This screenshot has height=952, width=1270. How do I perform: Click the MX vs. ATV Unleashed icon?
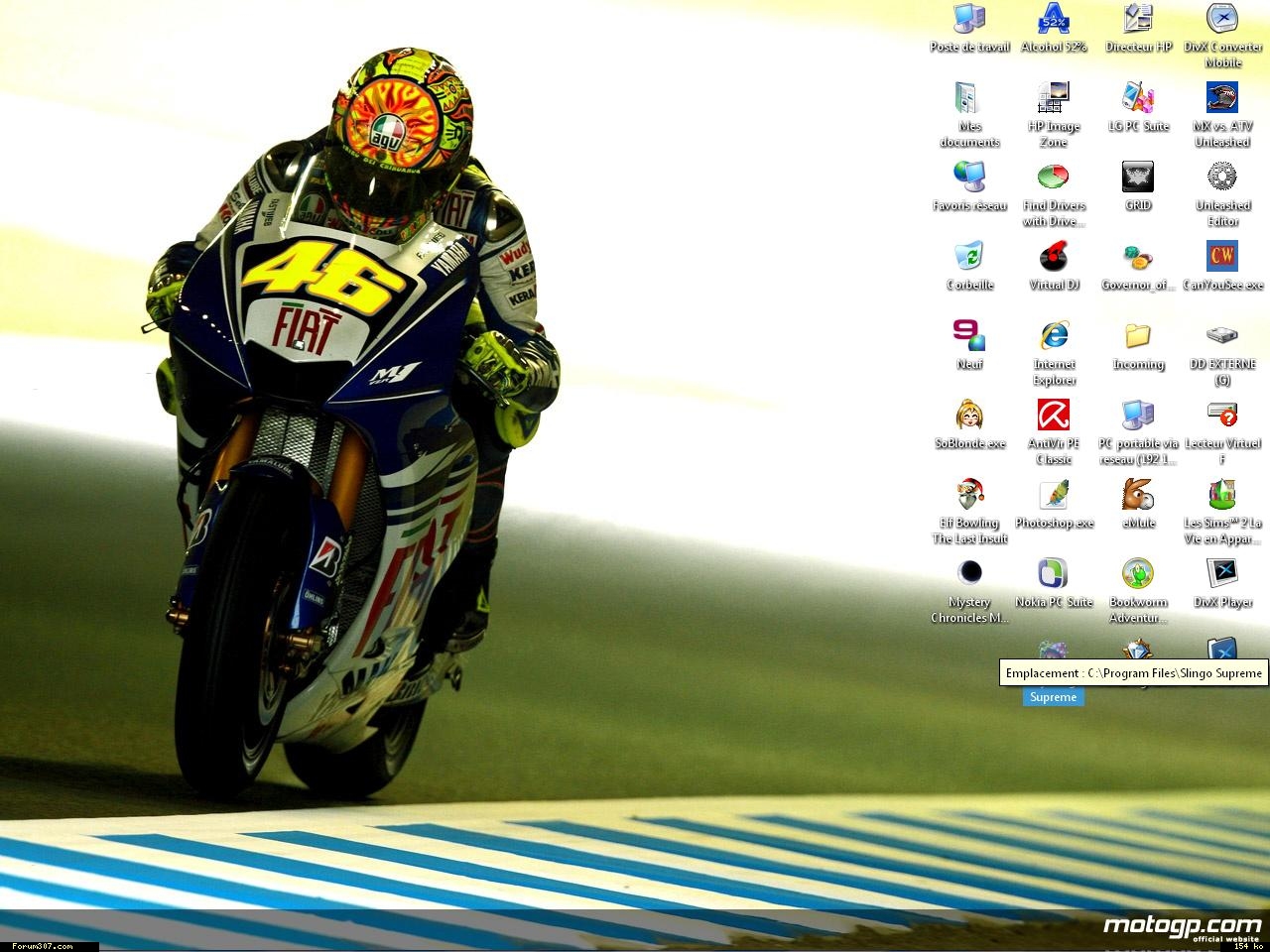tap(1222, 98)
